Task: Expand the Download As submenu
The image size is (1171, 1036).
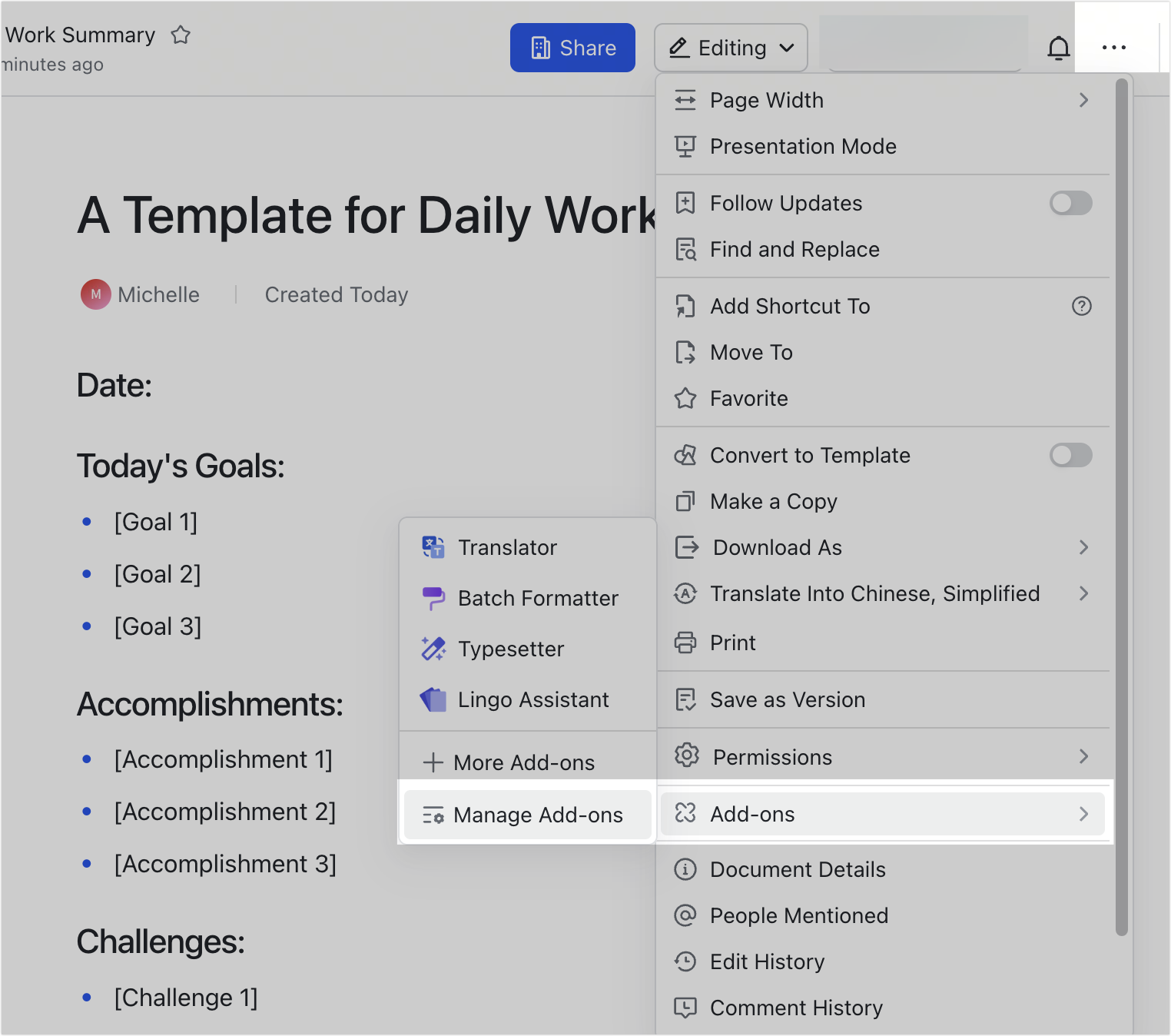Action: [x=1084, y=547]
